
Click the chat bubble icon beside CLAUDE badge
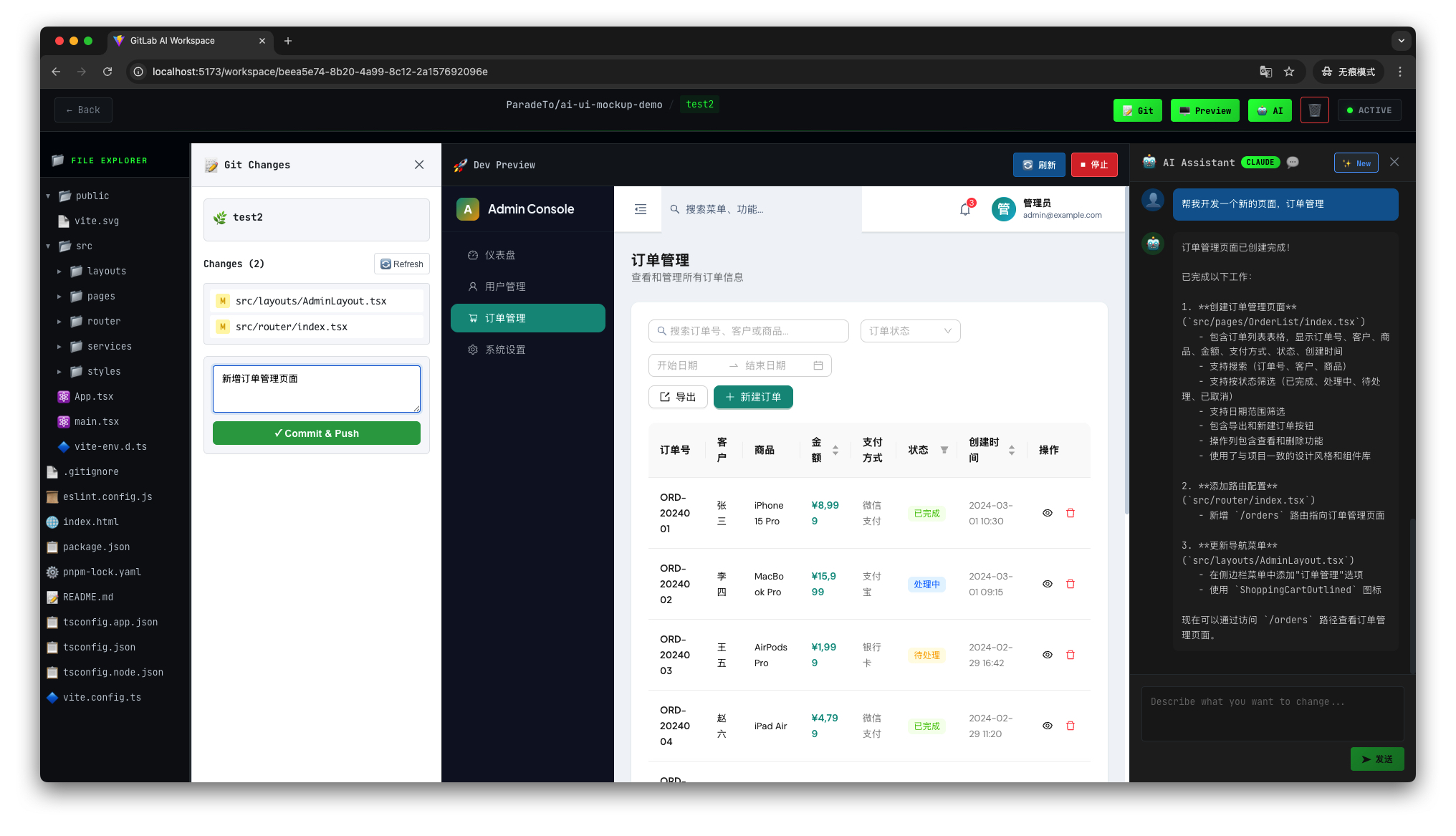click(1293, 163)
